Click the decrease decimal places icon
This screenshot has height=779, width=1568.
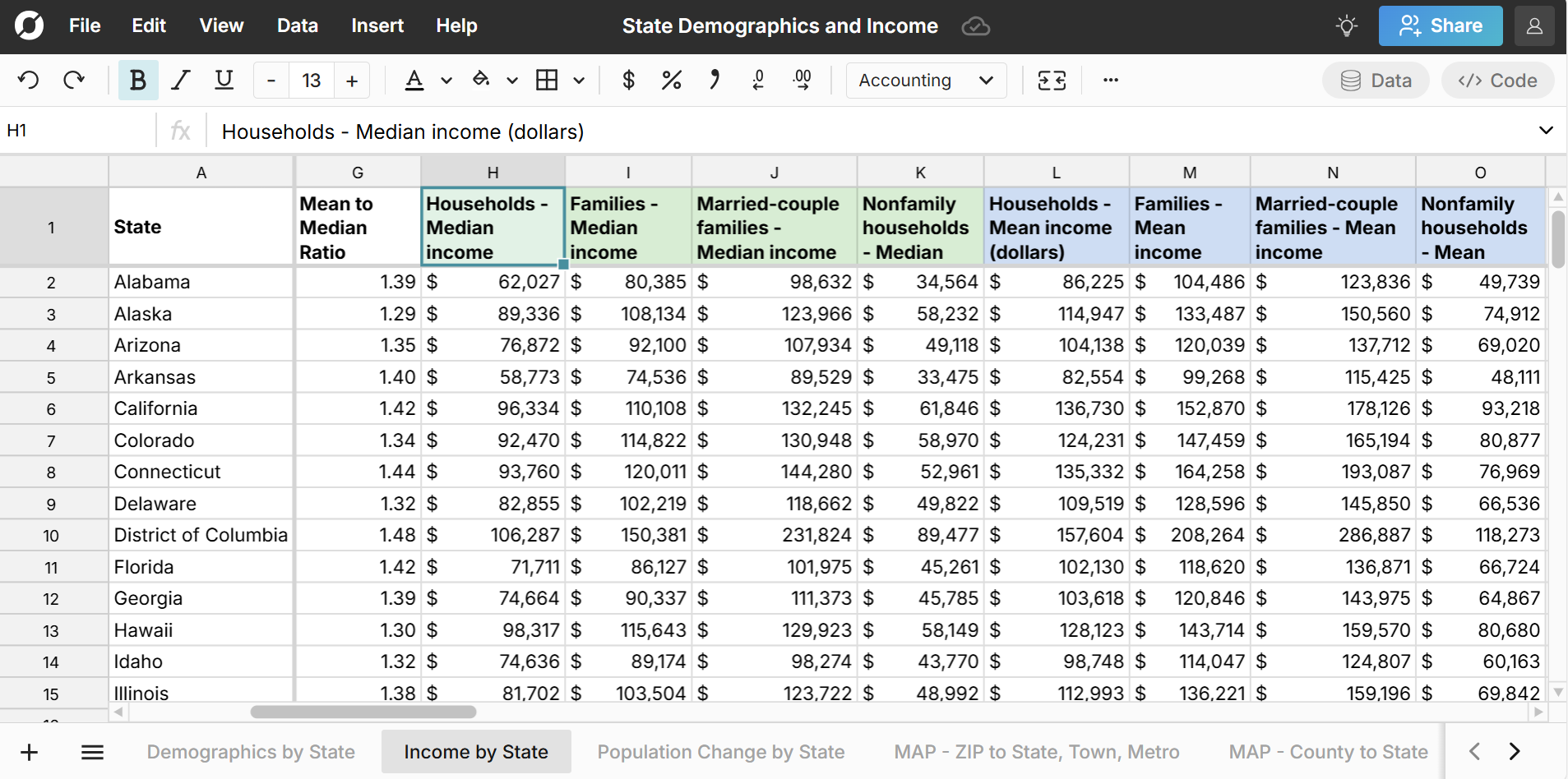[758, 81]
